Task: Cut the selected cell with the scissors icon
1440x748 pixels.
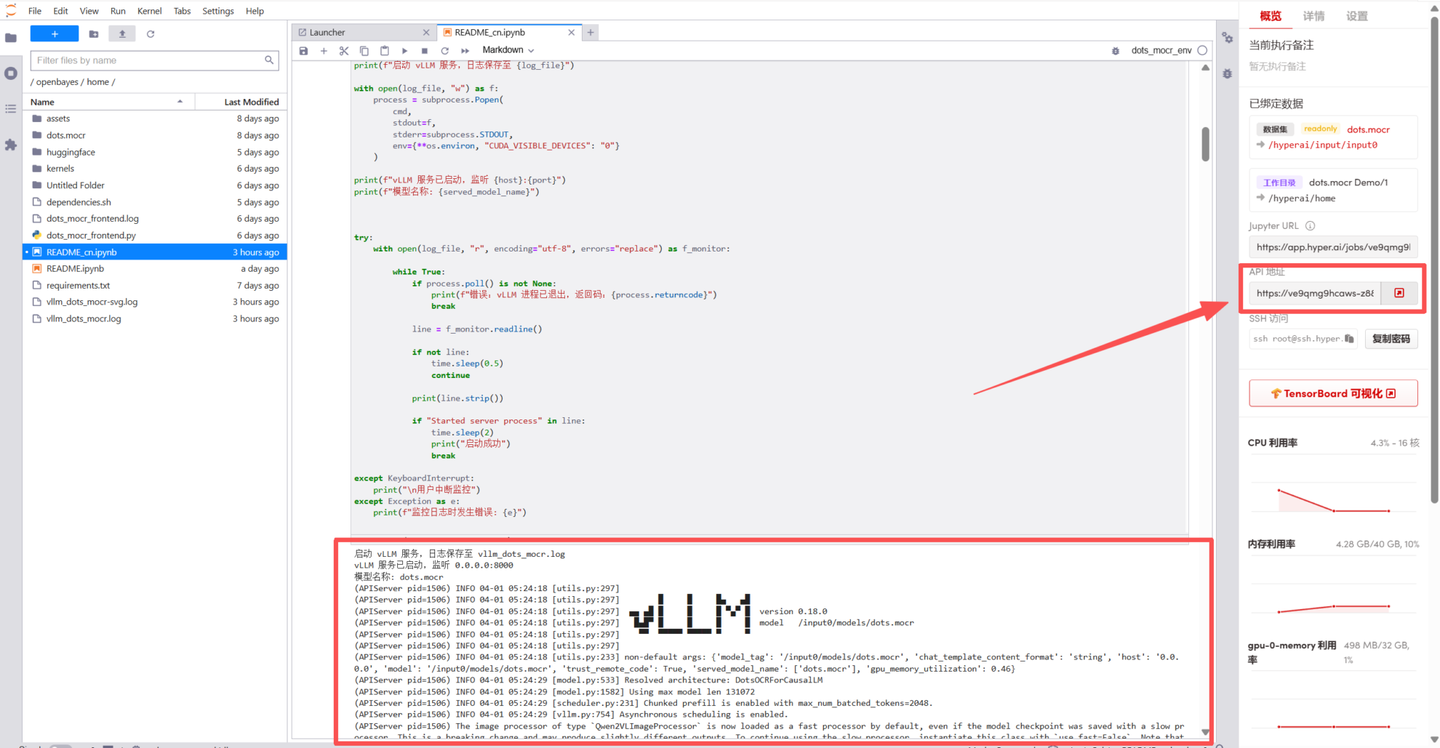Action: point(344,50)
